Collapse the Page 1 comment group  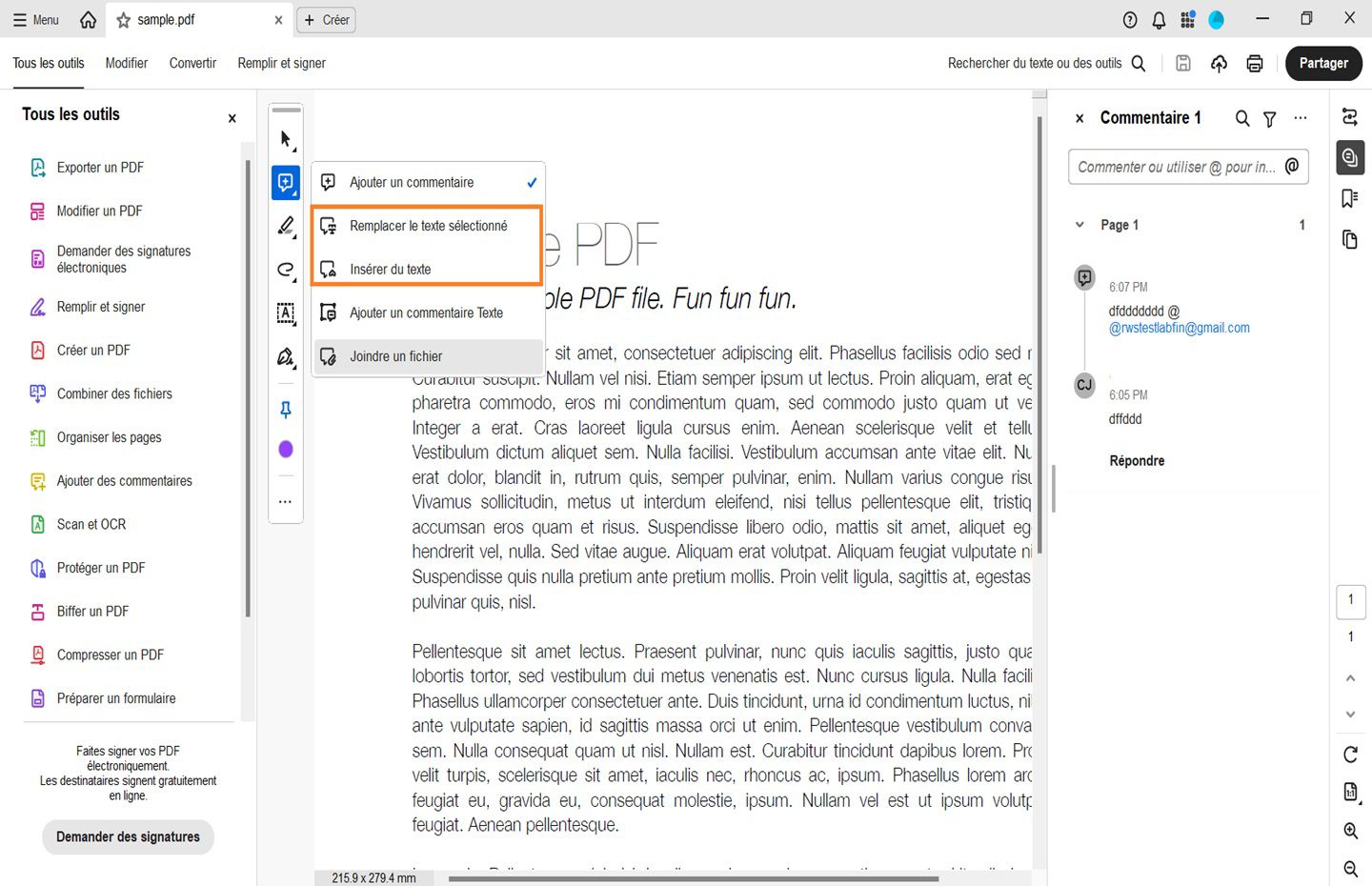1079,225
